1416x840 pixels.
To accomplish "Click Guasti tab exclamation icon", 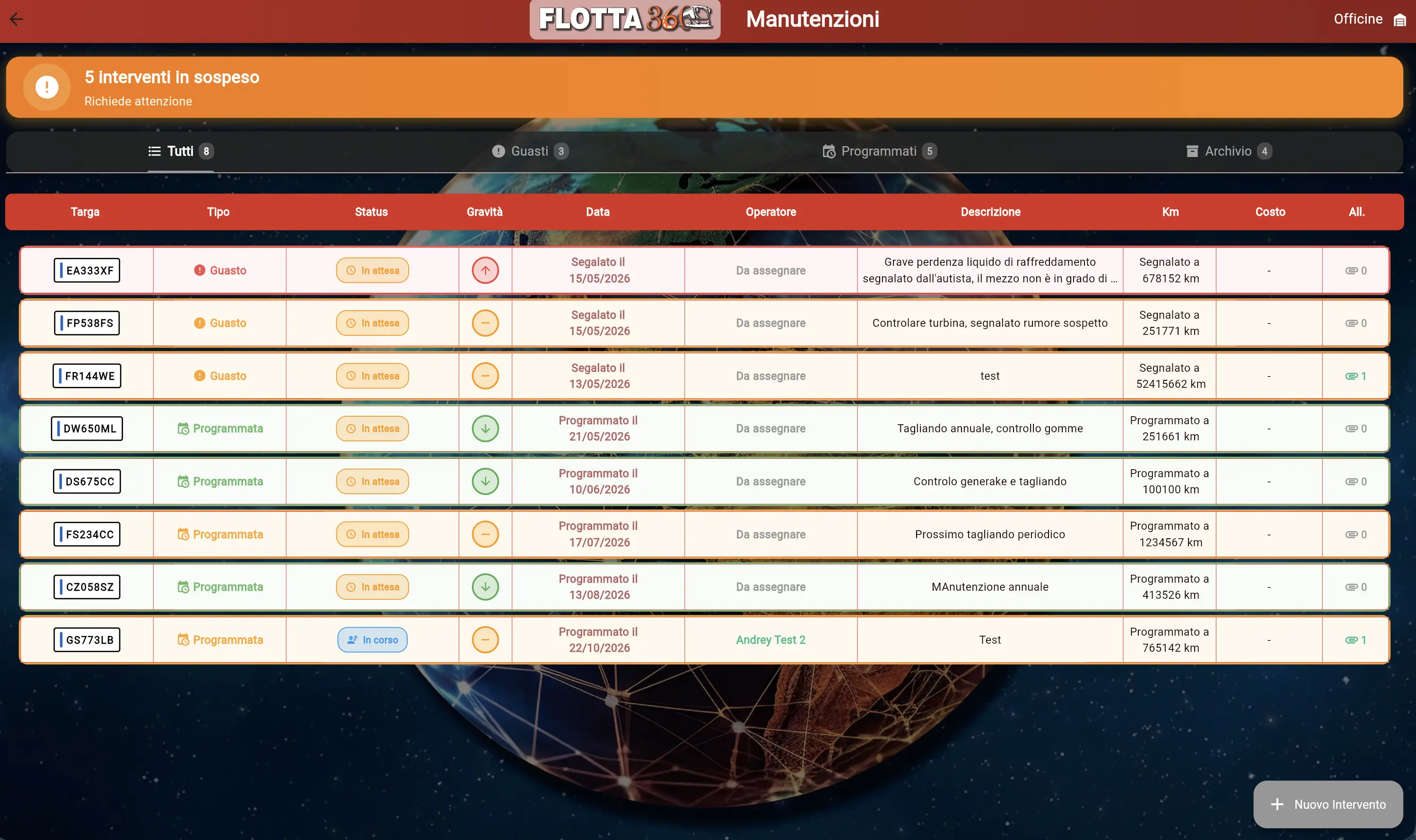I will pyautogui.click(x=498, y=151).
